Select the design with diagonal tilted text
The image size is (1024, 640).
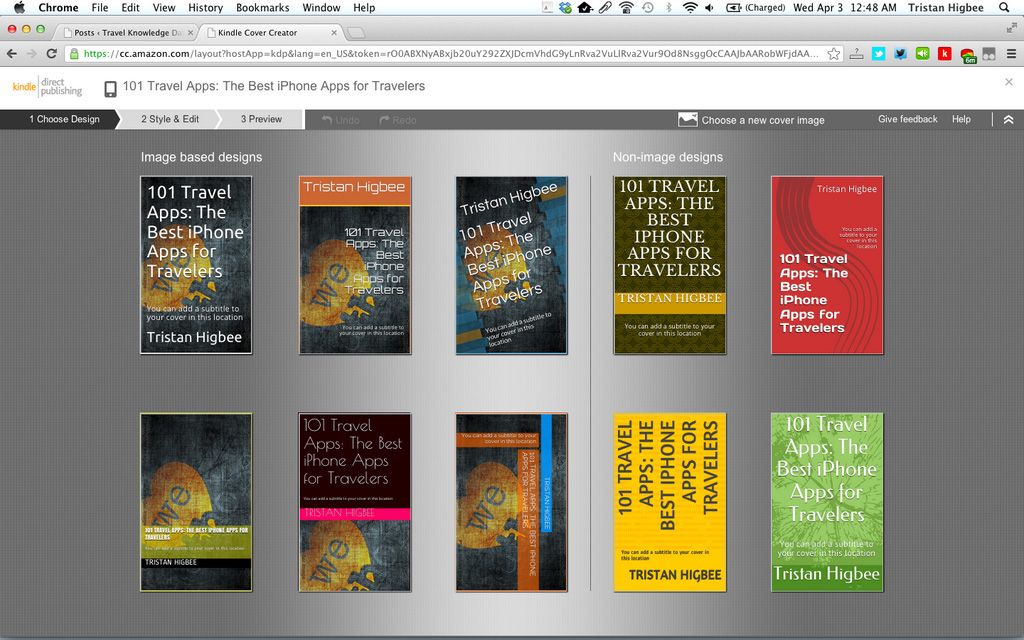(x=511, y=265)
